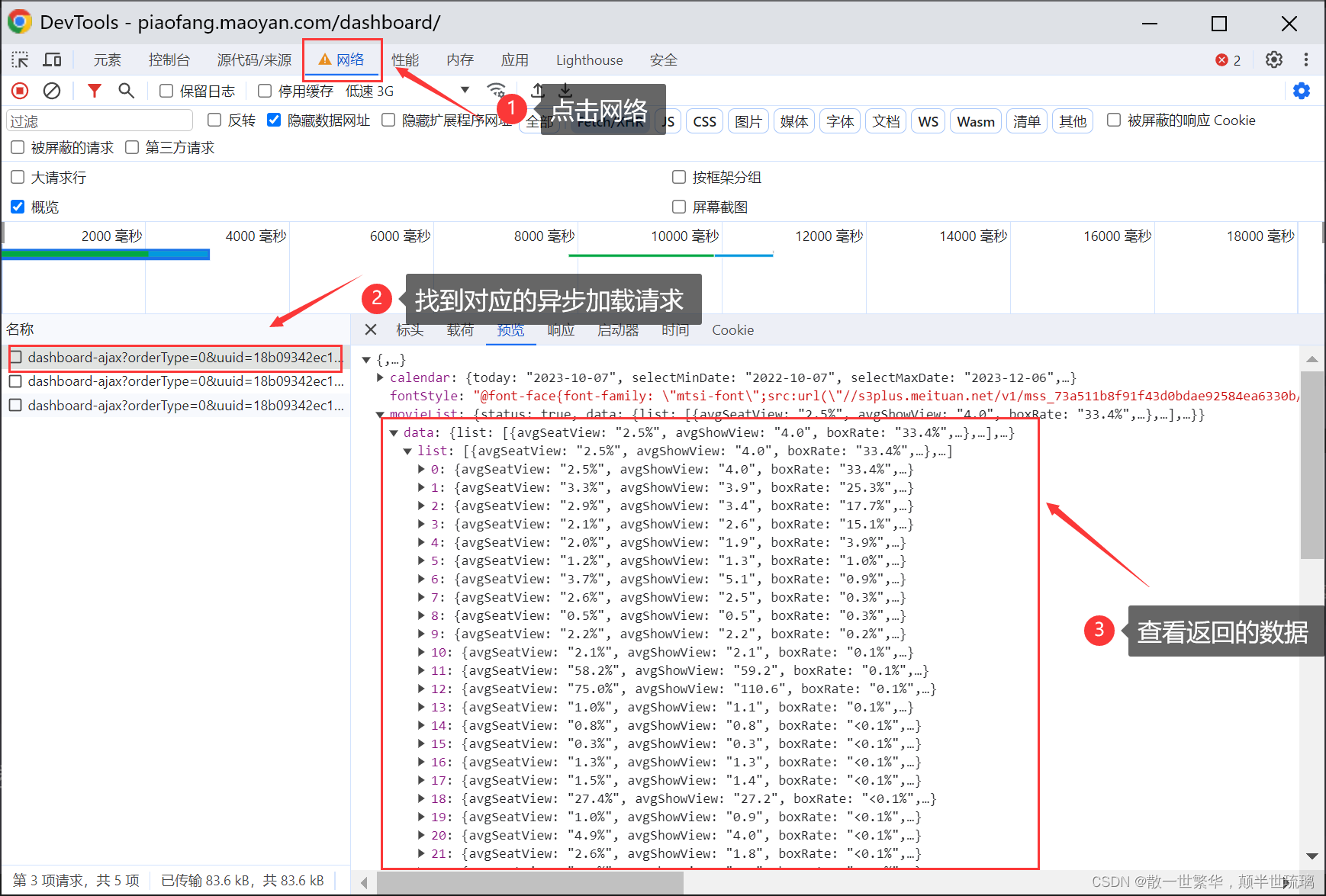Filter requests by 其他 other type
This screenshot has width=1326, height=896.
(x=1073, y=121)
